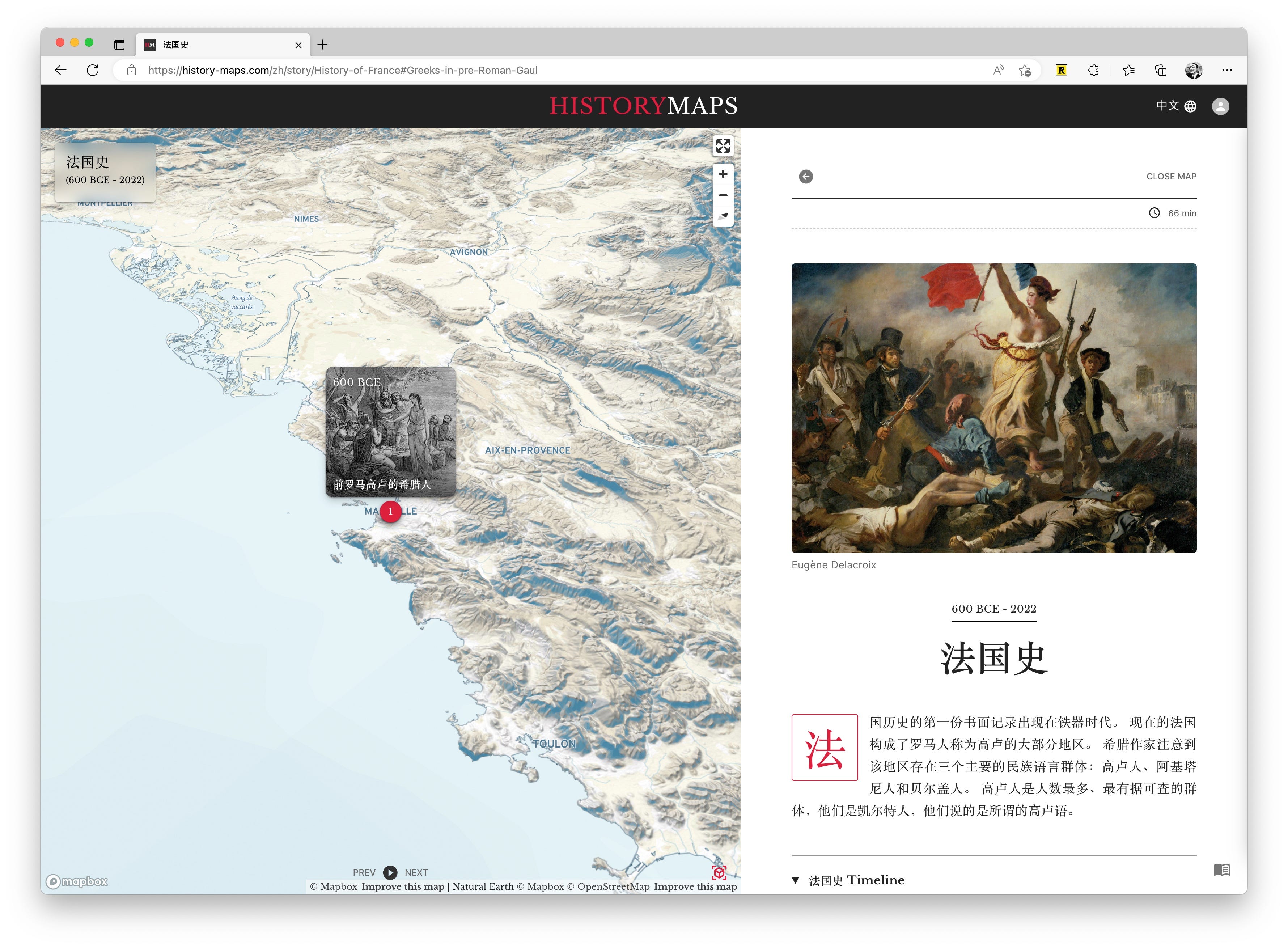Click the AVIGNON map label
This screenshot has width=1288, height=948.
[x=469, y=252]
